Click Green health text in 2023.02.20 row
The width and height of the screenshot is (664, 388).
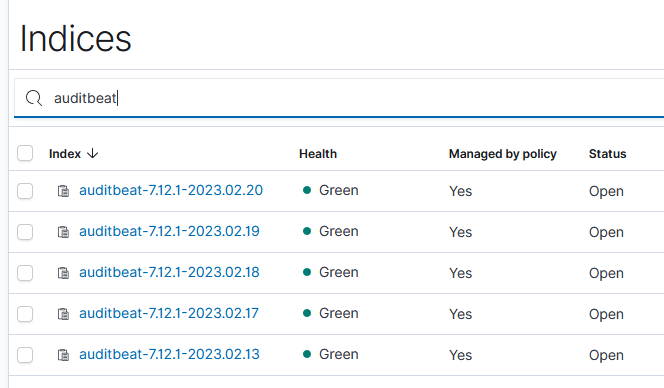point(339,190)
